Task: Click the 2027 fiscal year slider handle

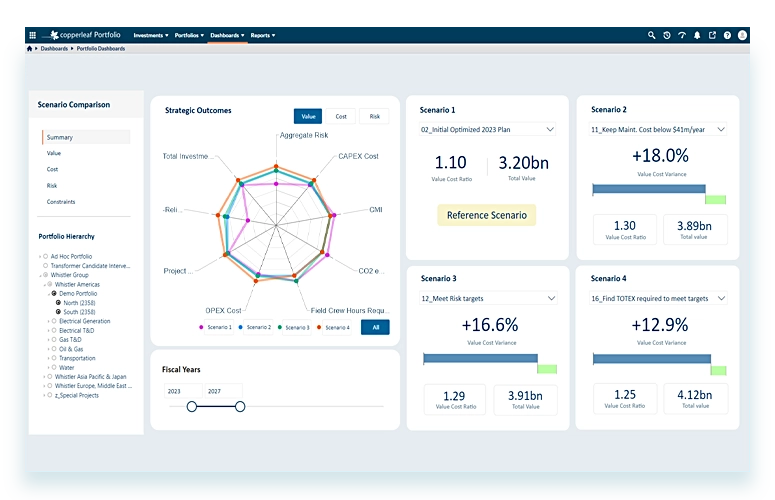Action: coord(240,406)
